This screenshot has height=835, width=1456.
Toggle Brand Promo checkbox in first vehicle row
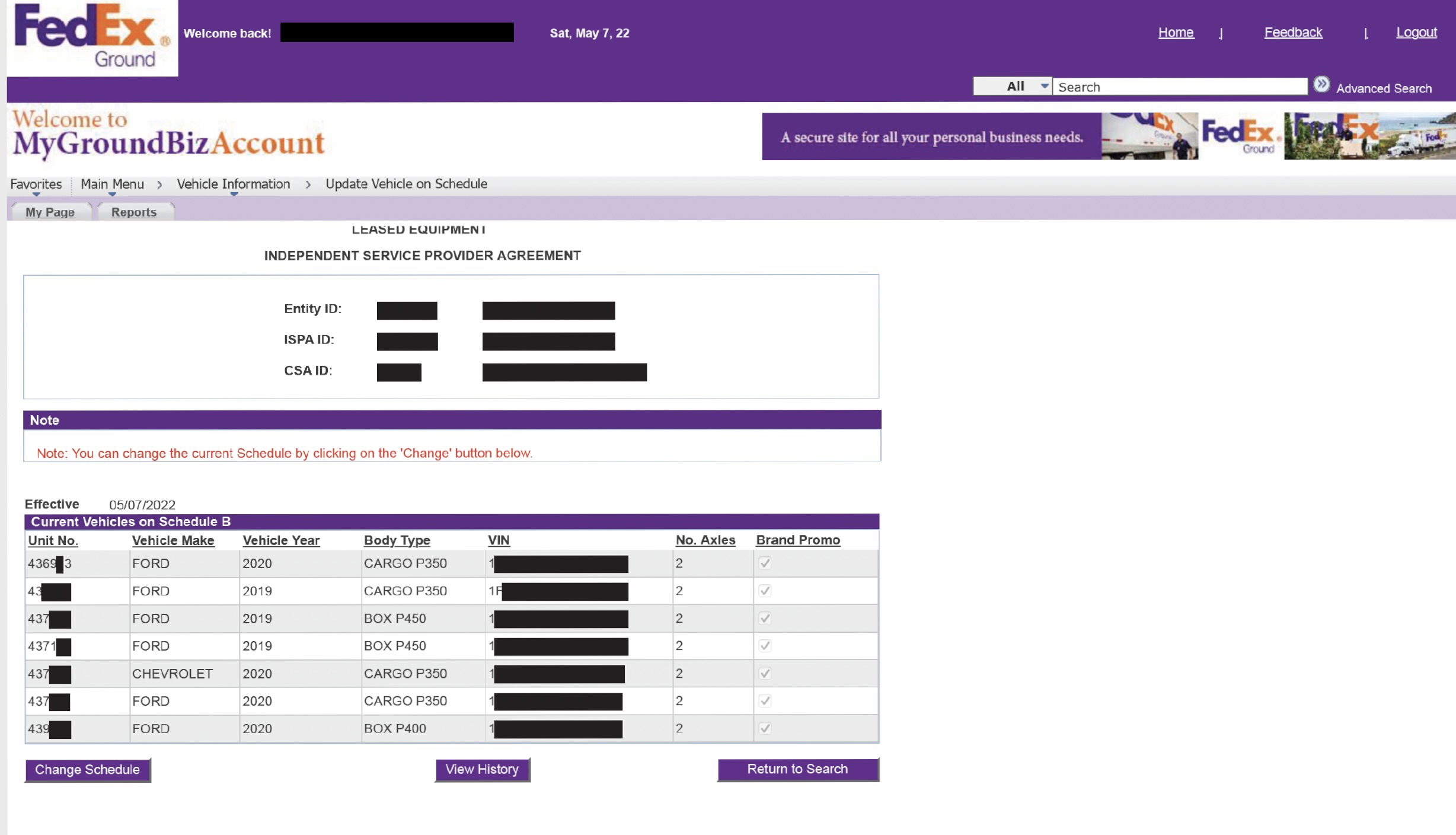pyautogui.click(x=765, y=563)
